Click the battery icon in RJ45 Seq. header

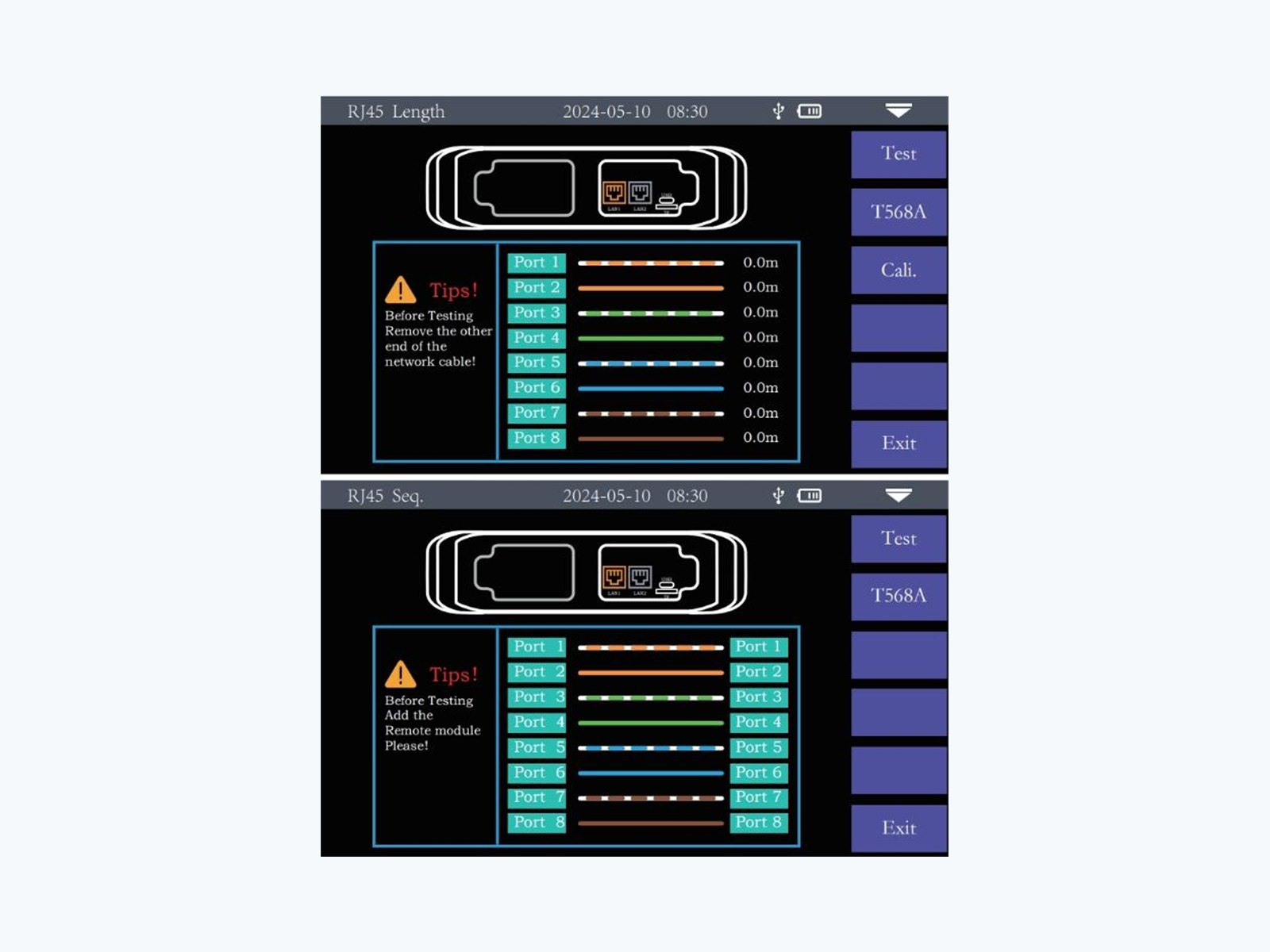(810, 496)
